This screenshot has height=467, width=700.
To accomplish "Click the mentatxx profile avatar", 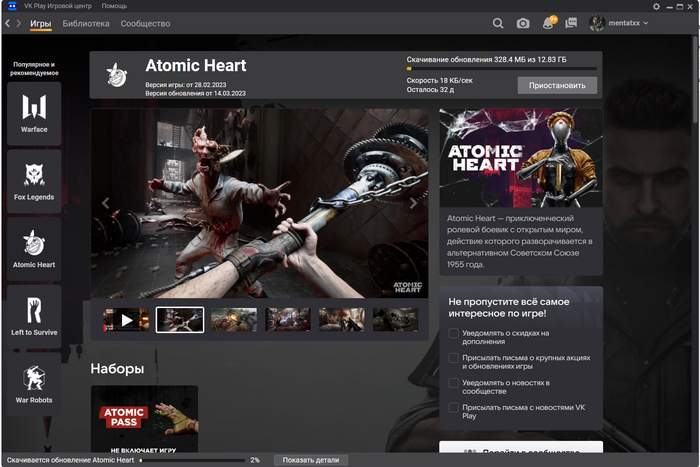I will (597, 23).
